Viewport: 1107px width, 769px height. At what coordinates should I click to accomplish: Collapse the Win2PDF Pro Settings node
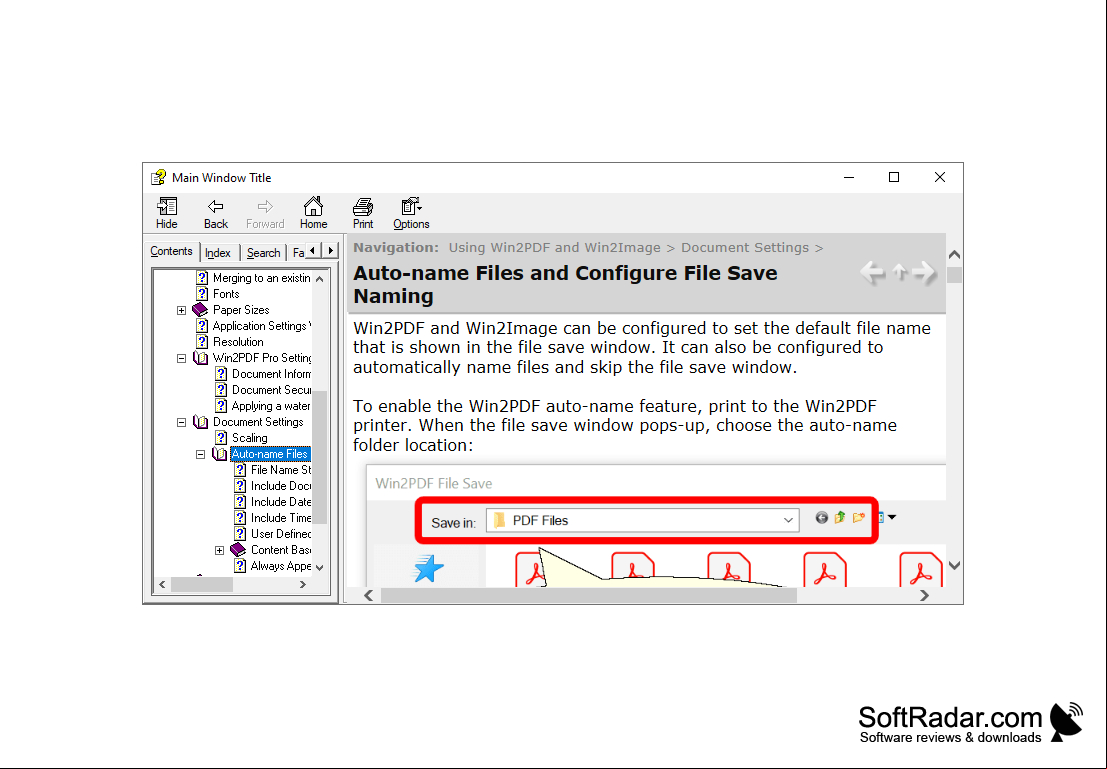point(181,358)
